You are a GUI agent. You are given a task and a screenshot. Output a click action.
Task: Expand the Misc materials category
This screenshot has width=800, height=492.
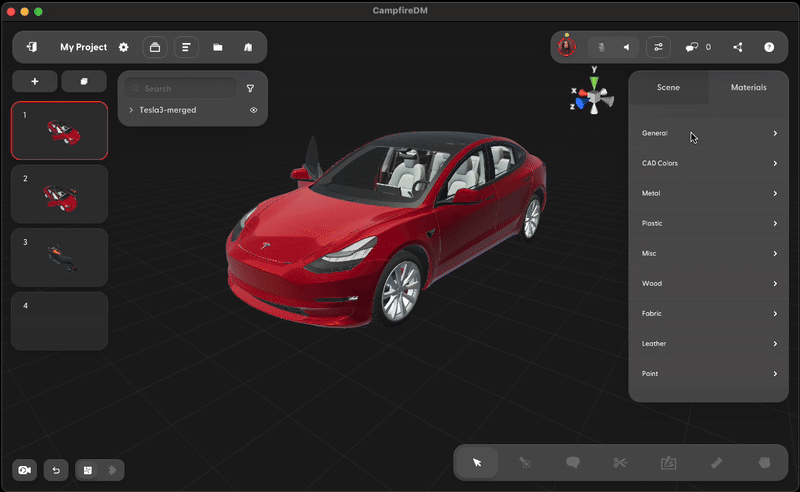pyautogui.click(x=709, y=254)
